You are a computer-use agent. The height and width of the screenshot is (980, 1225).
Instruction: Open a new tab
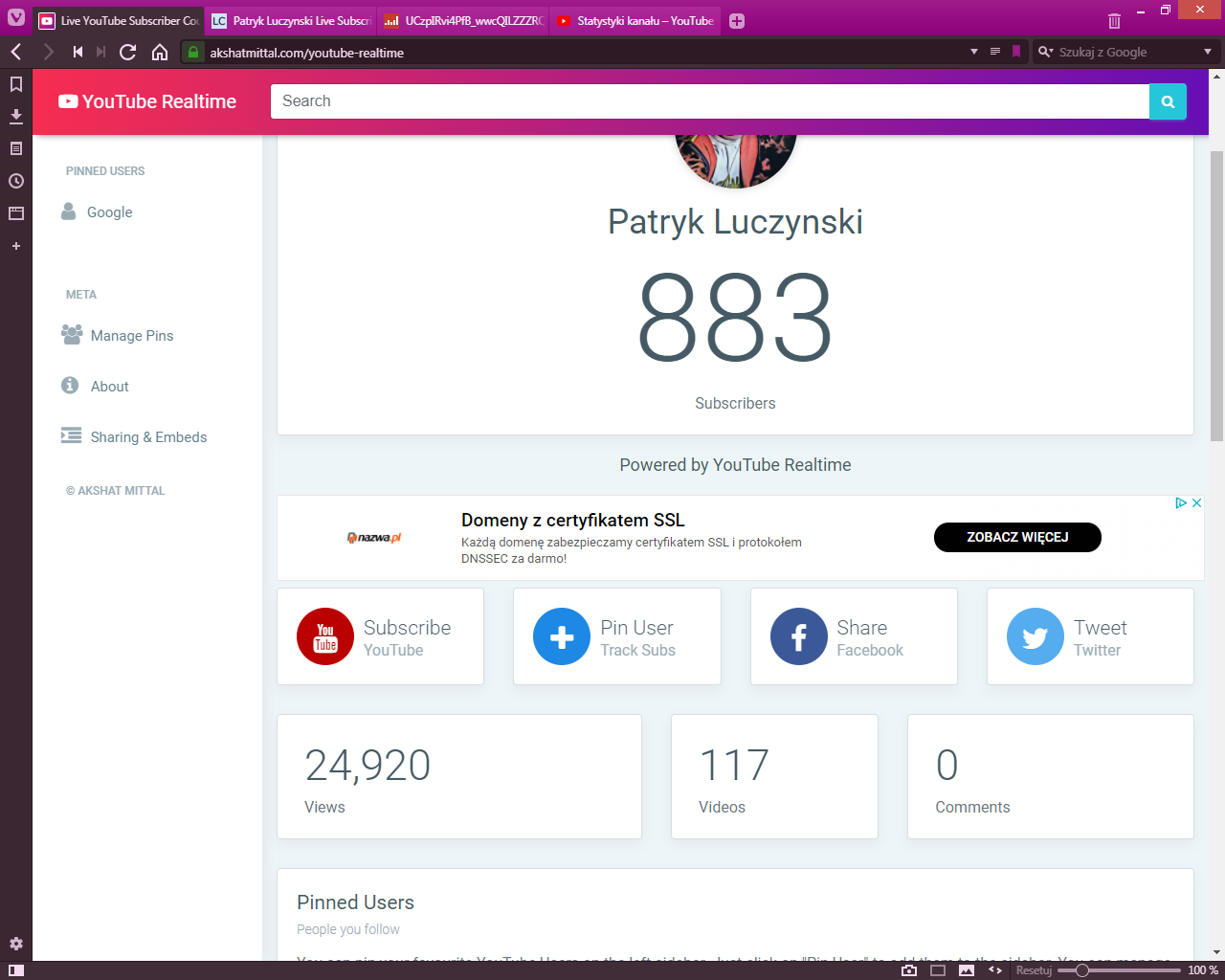point(737,21)
